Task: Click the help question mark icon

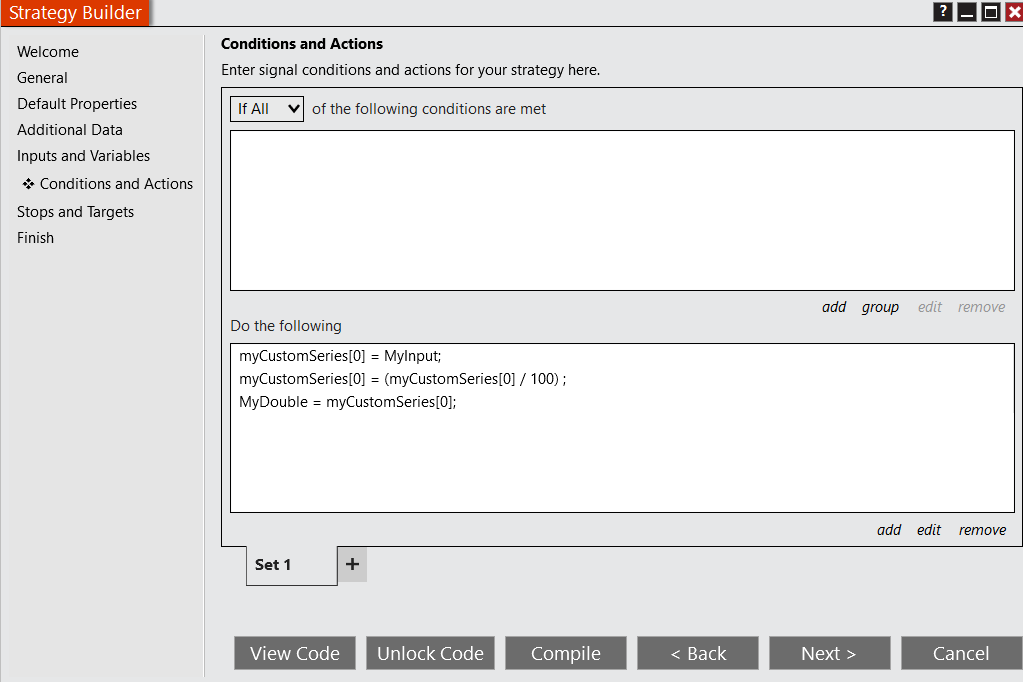Action: [942, 12]
